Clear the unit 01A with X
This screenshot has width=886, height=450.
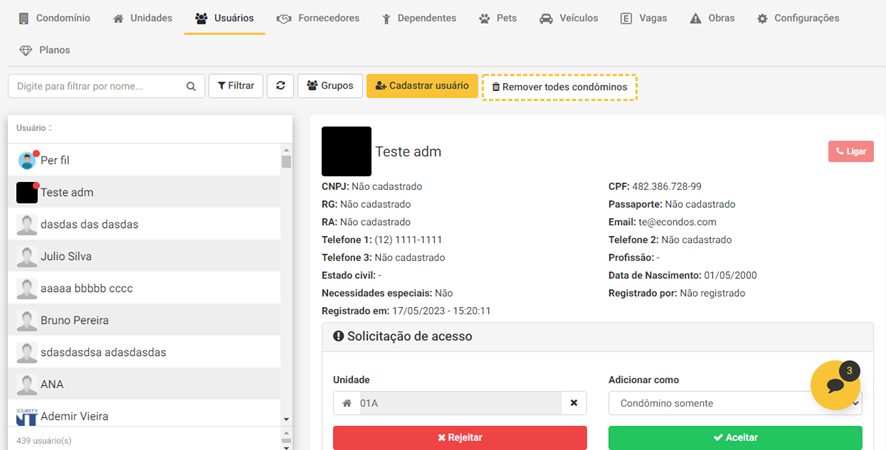(574, 403)
